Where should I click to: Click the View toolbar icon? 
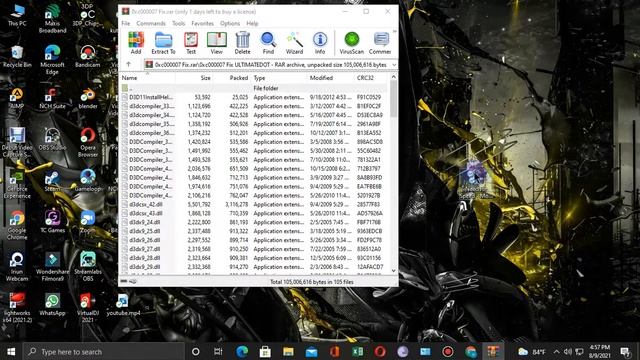217,43
